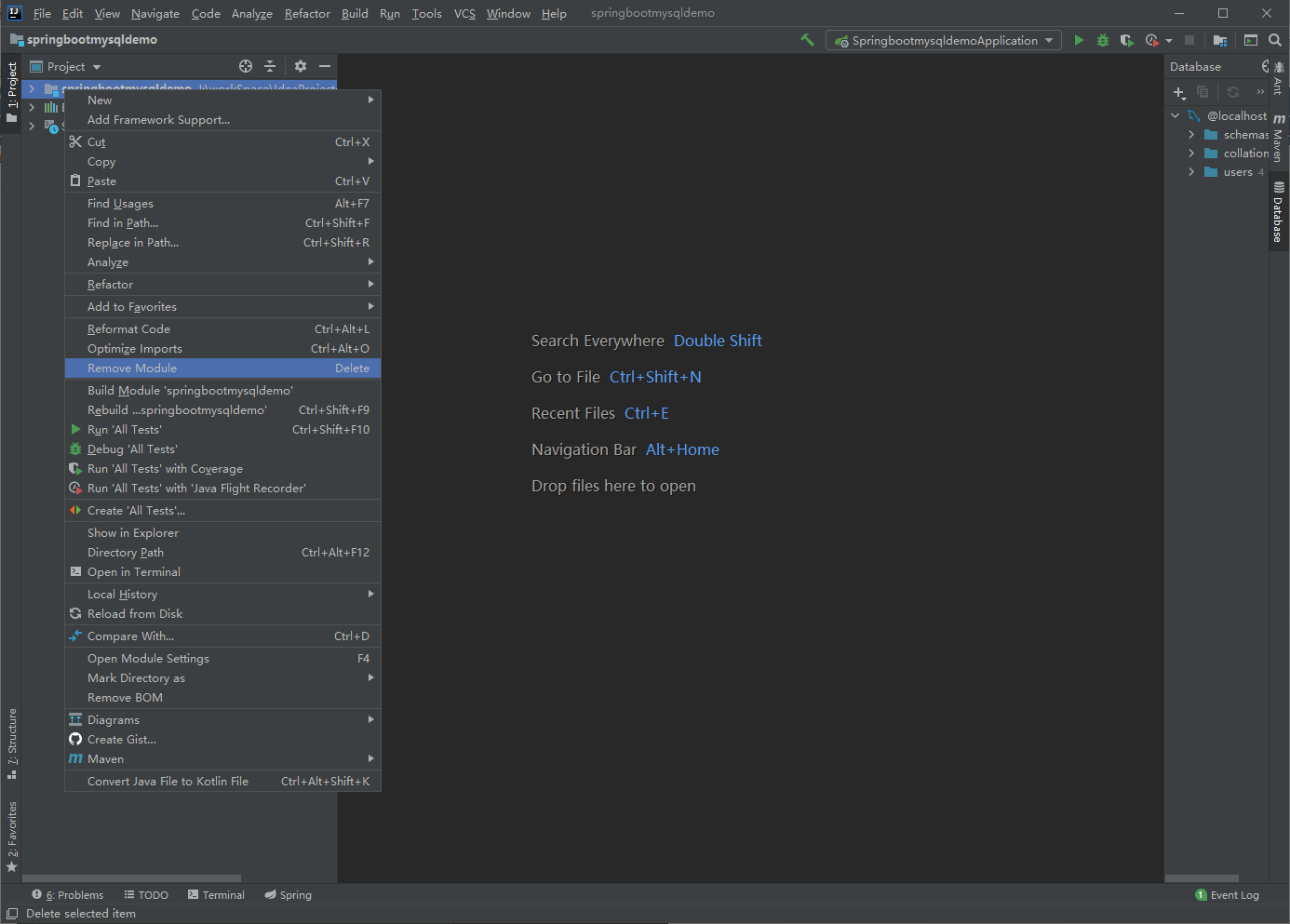Collapse the @localhost database connection
The image size is (1290, 924).
pyautogui.click(x=1175, y=114)
